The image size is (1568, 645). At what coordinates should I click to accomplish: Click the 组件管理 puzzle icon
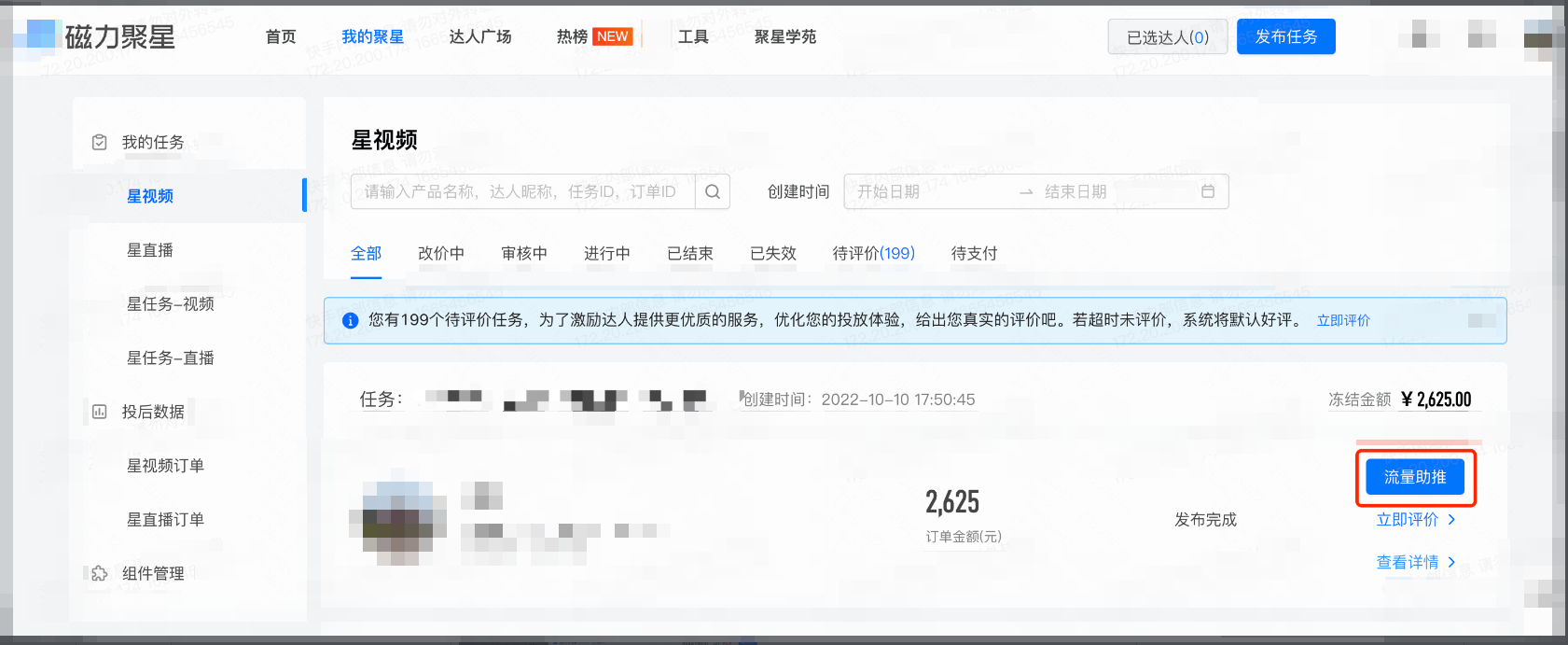tap(100, 573)
